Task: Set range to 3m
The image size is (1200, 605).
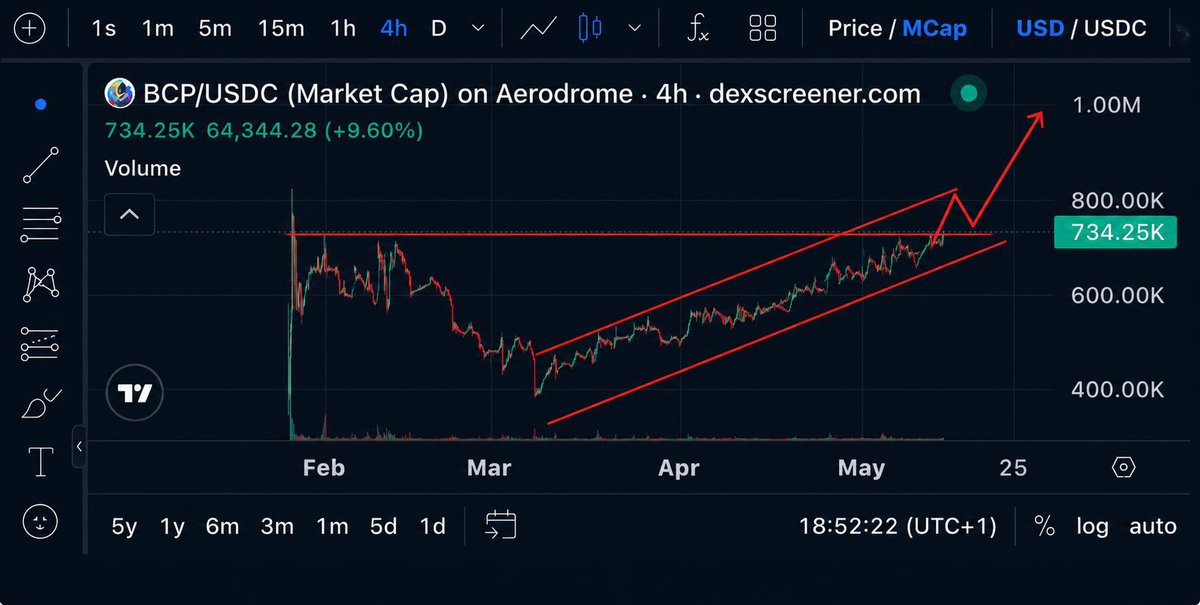Action: (277, 526)
